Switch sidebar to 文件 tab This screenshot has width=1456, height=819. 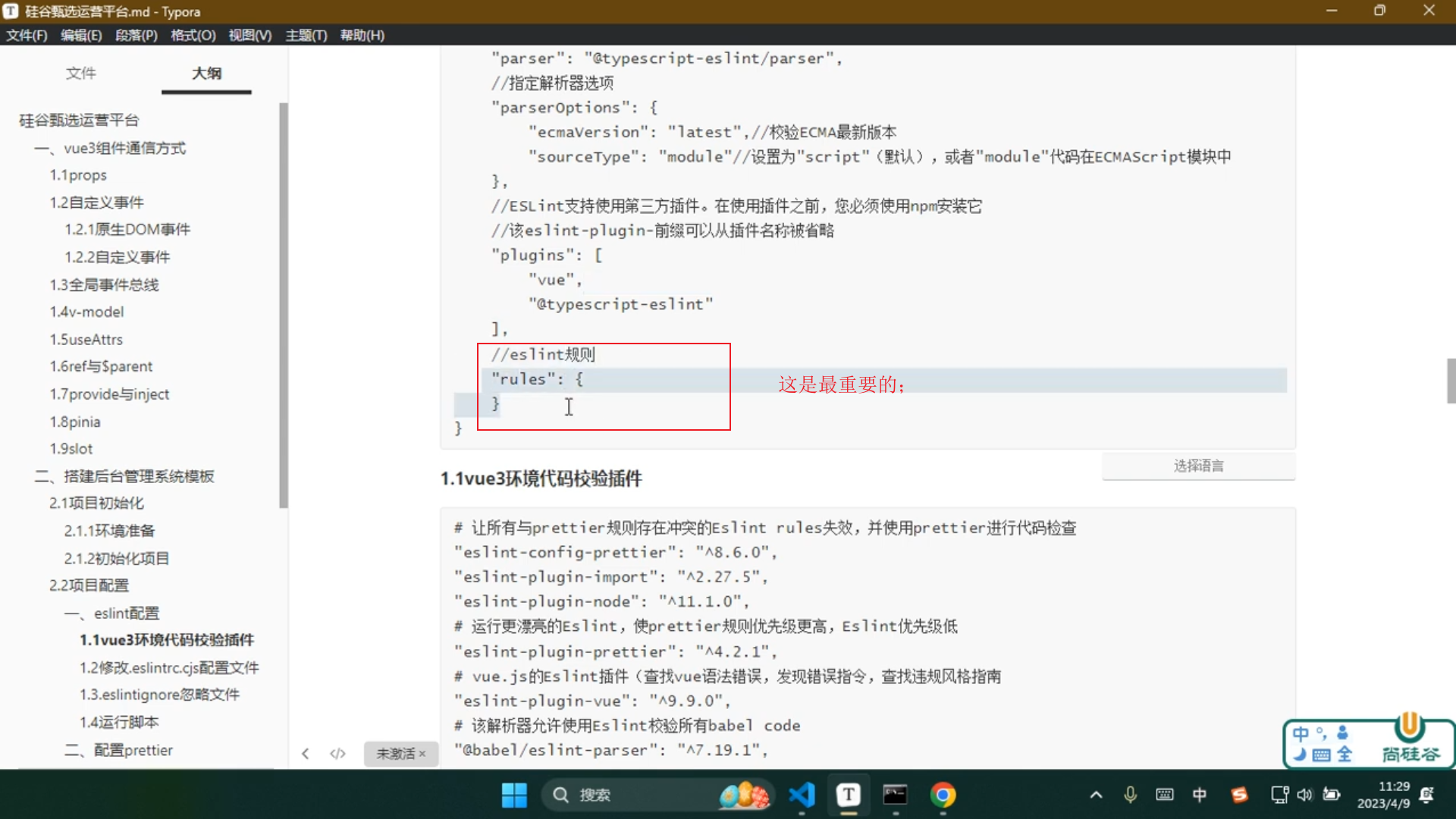81,73
